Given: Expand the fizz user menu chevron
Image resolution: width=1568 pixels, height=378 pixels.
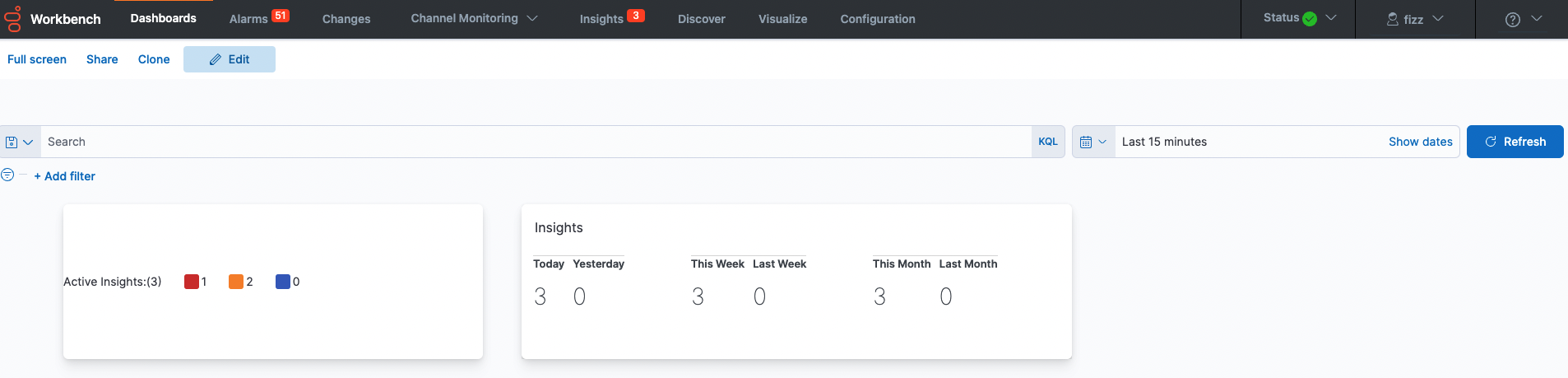Looking at the screenshot, I should click(1438, 18).
